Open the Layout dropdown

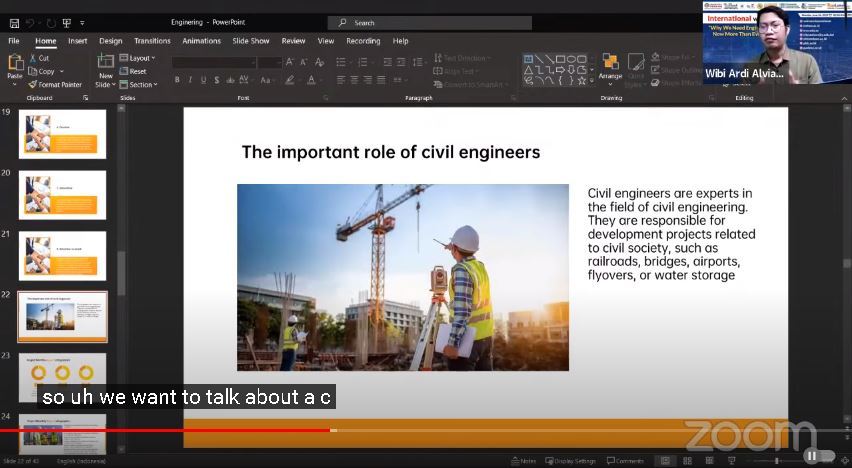(x=137, y=58)
